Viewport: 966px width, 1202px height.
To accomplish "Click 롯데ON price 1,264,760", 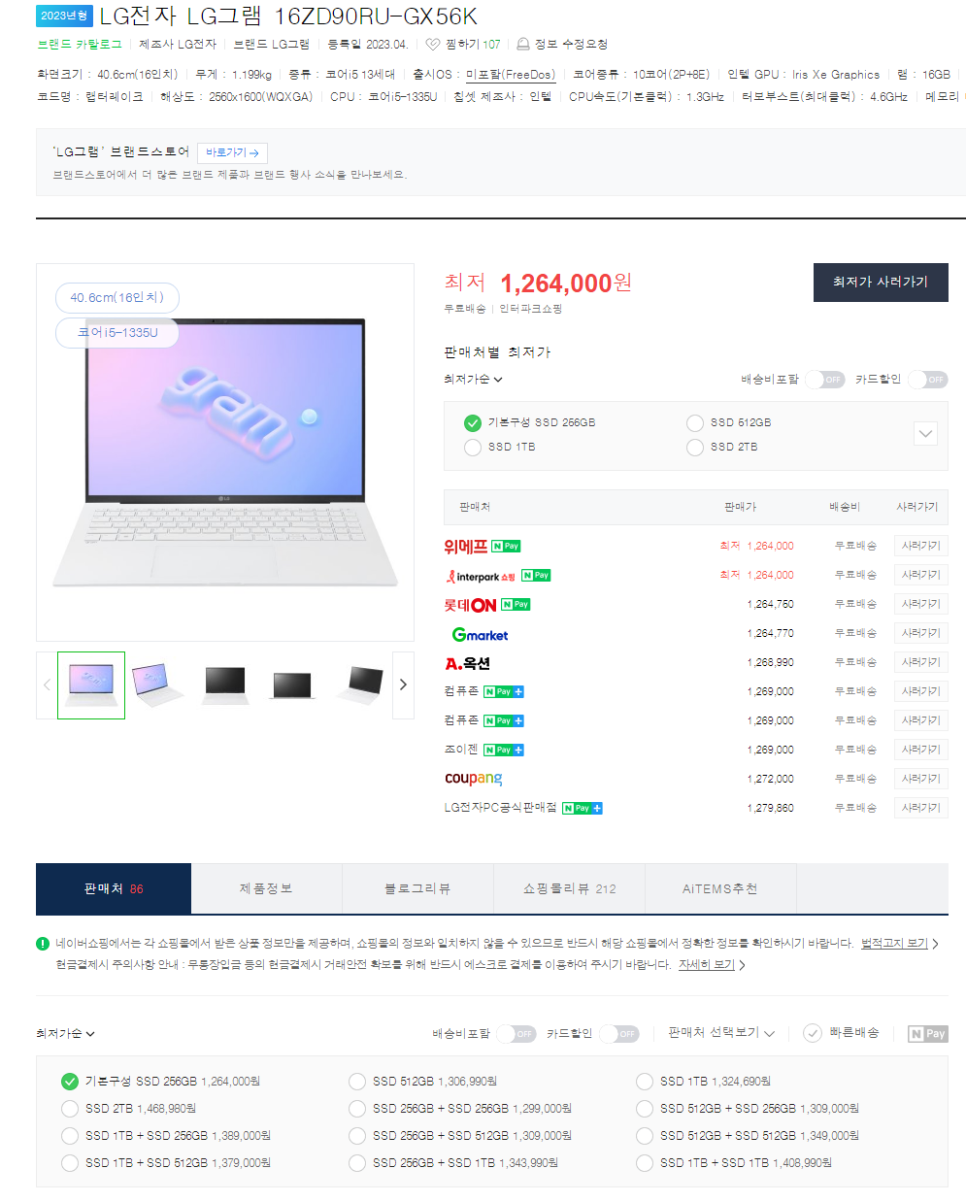I will point(770,604).
